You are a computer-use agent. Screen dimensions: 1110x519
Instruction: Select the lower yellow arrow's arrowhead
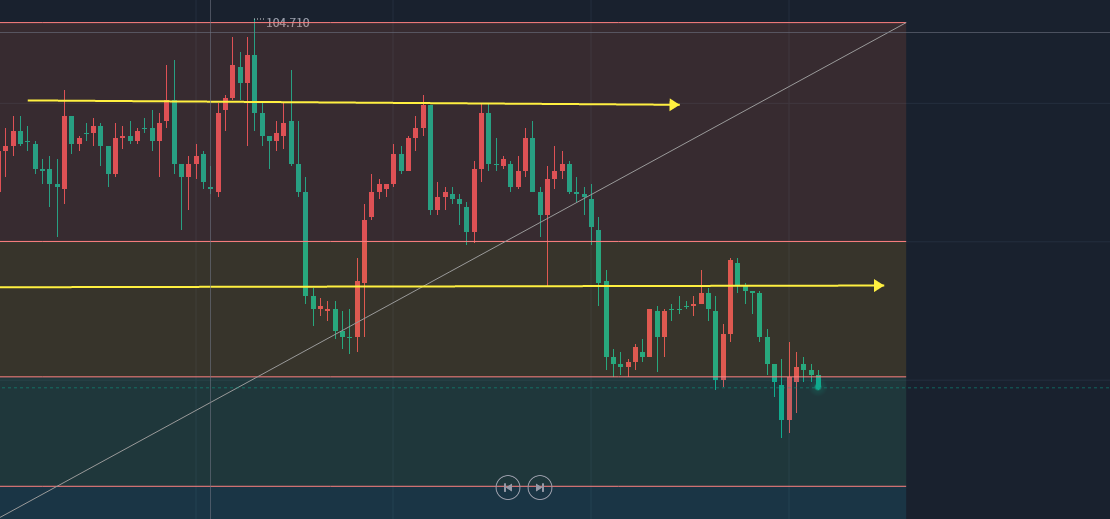(x=878, y=286)
